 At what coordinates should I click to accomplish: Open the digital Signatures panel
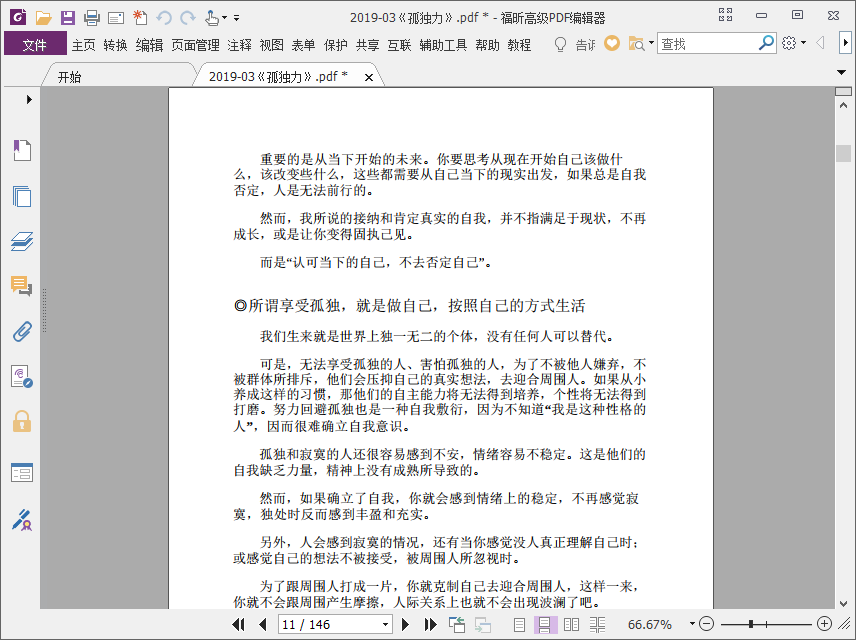22,377
